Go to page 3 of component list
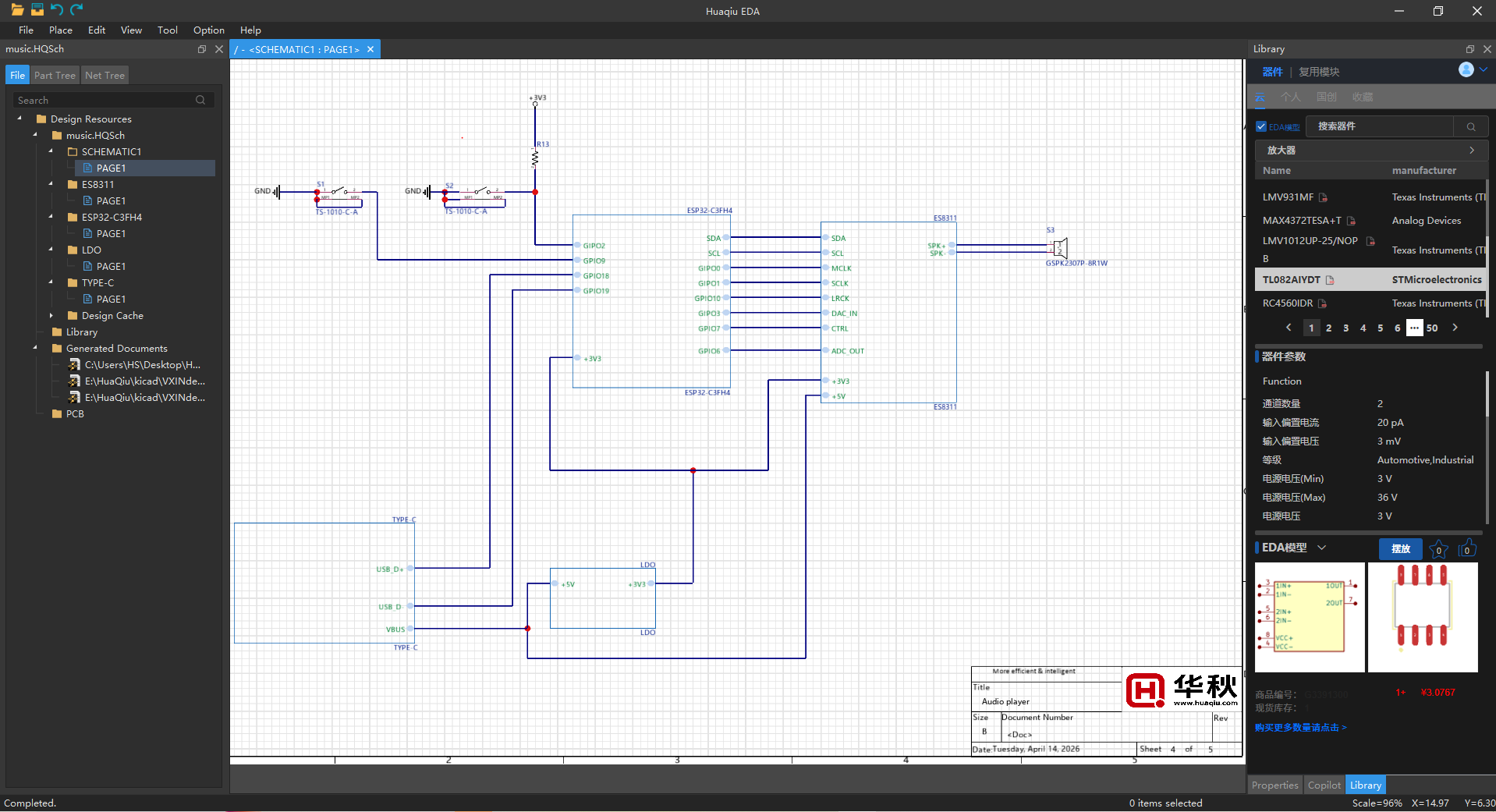Screen dimensions: 1496x812 (x=1345, y=328)
